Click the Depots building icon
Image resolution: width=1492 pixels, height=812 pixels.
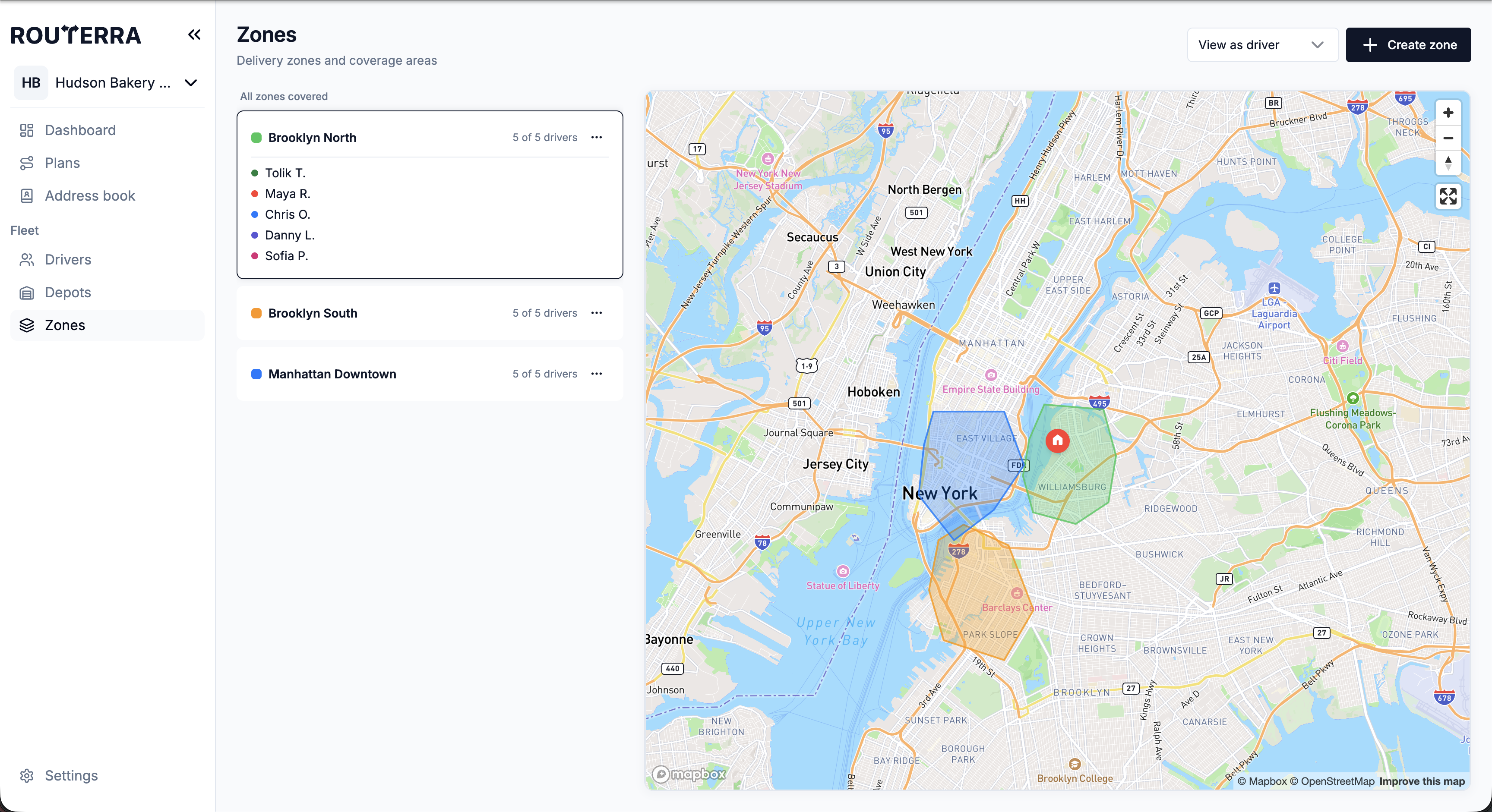(x=27, y=293)
